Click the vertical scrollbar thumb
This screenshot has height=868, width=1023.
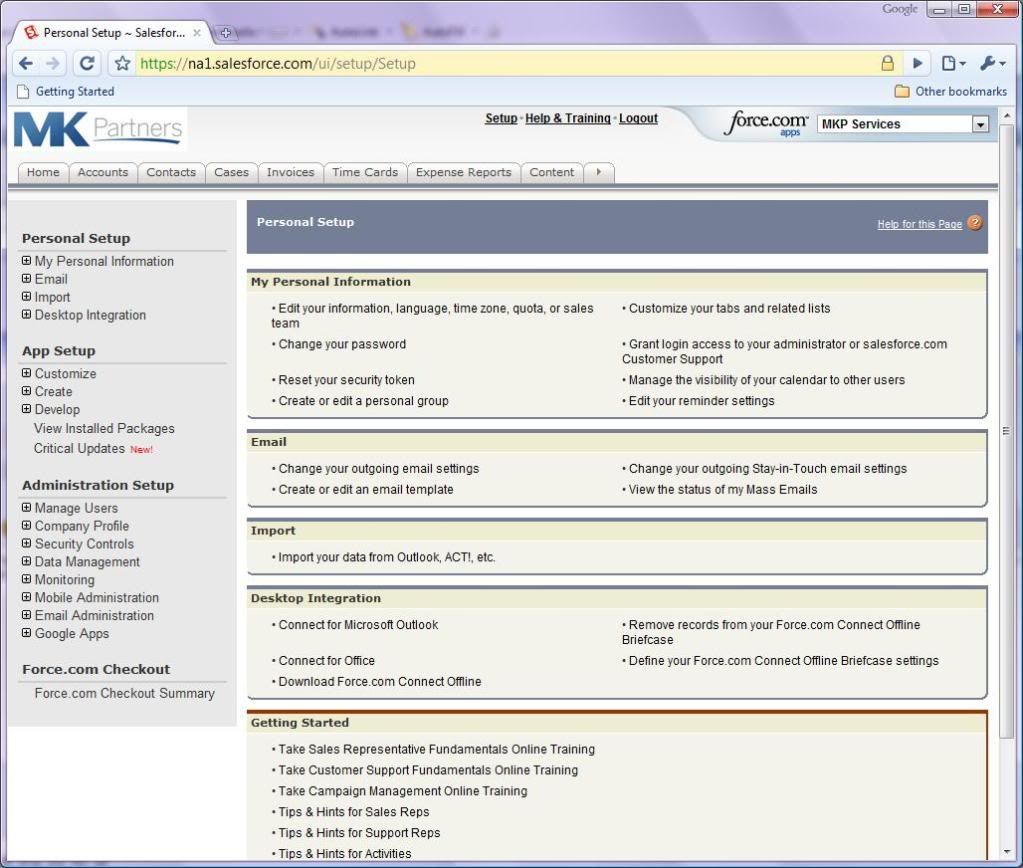[1006, 431]
